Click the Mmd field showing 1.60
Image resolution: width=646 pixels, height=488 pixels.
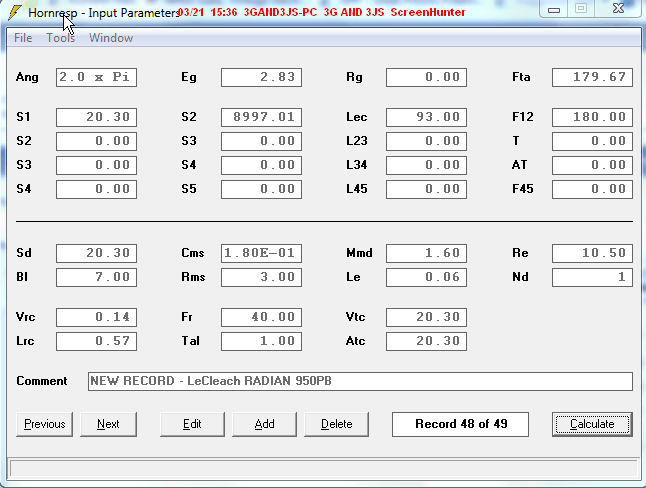pos(426,253)
